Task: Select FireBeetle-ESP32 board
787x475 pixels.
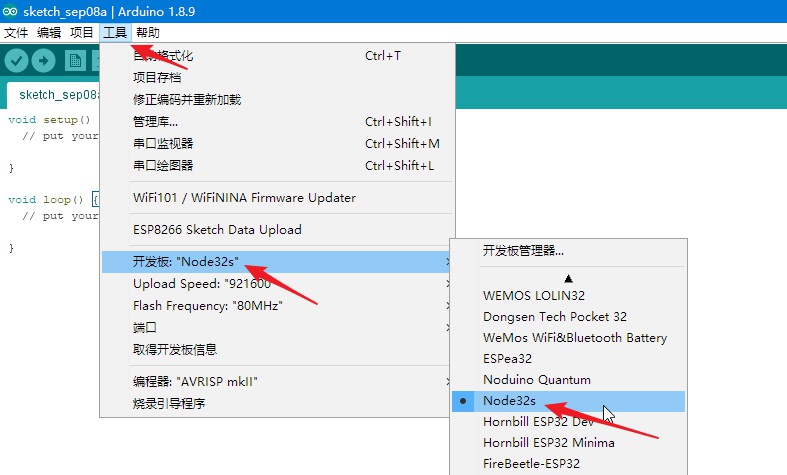Action: pyautogui.click(x=568, y=464)
